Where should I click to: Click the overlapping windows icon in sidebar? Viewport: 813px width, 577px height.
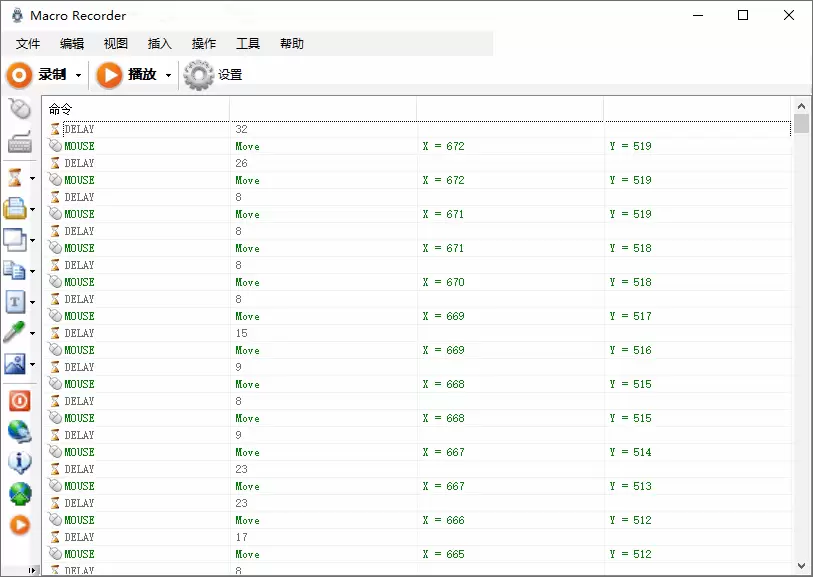point(15,240)
